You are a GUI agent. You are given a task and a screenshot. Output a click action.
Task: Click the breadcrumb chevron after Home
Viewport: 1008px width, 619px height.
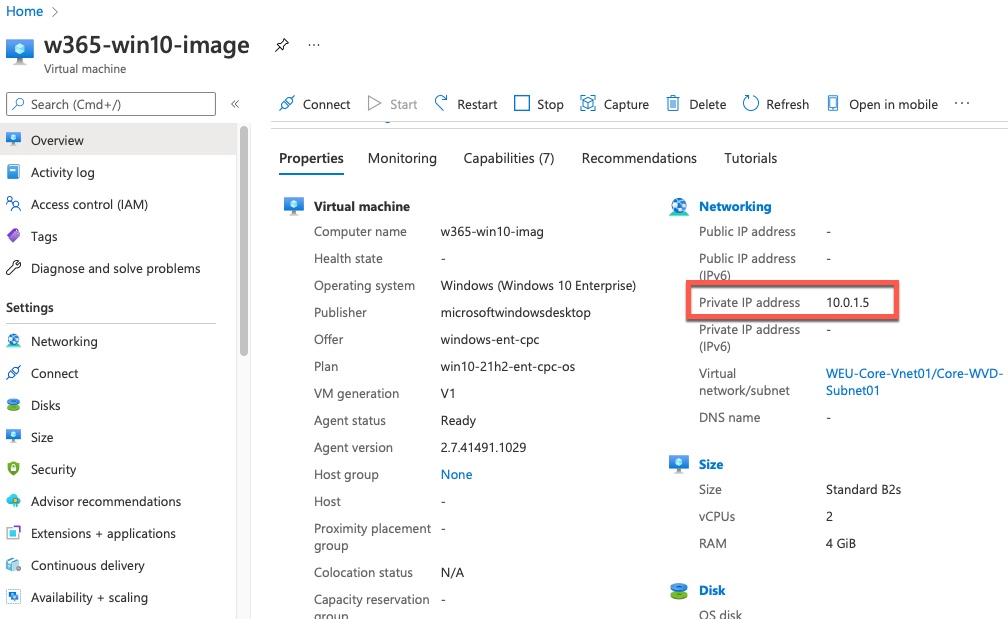coord(55,12)
